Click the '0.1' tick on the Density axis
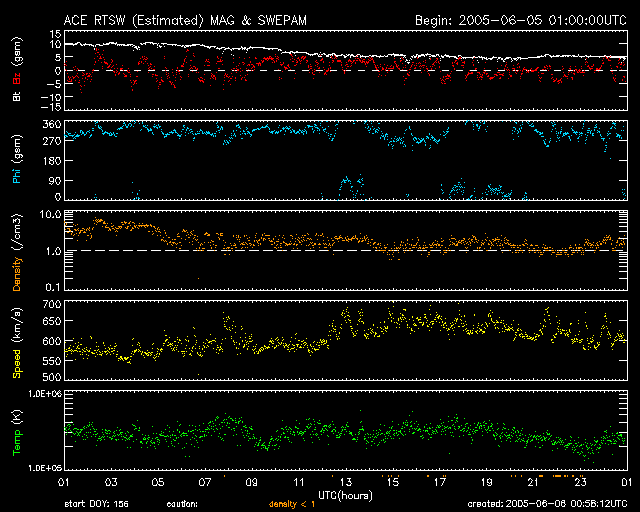Viewport: 640px width, 512px height. click(53, 287)
